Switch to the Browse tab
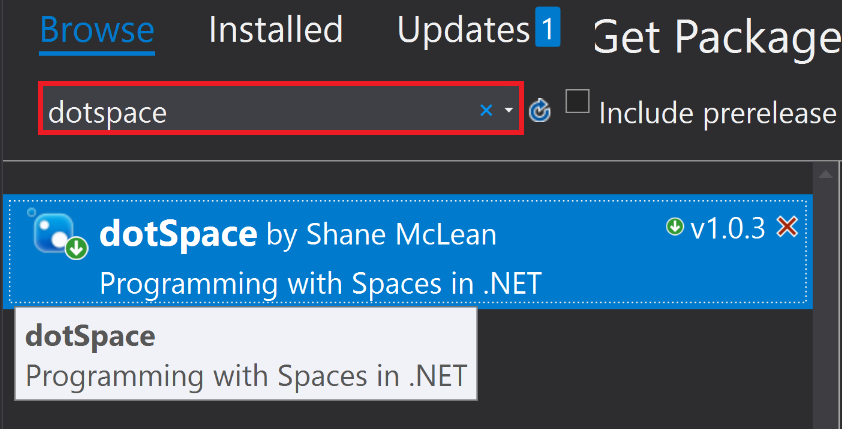The width and height of the screenshot is (842, 429). (97, 30)
